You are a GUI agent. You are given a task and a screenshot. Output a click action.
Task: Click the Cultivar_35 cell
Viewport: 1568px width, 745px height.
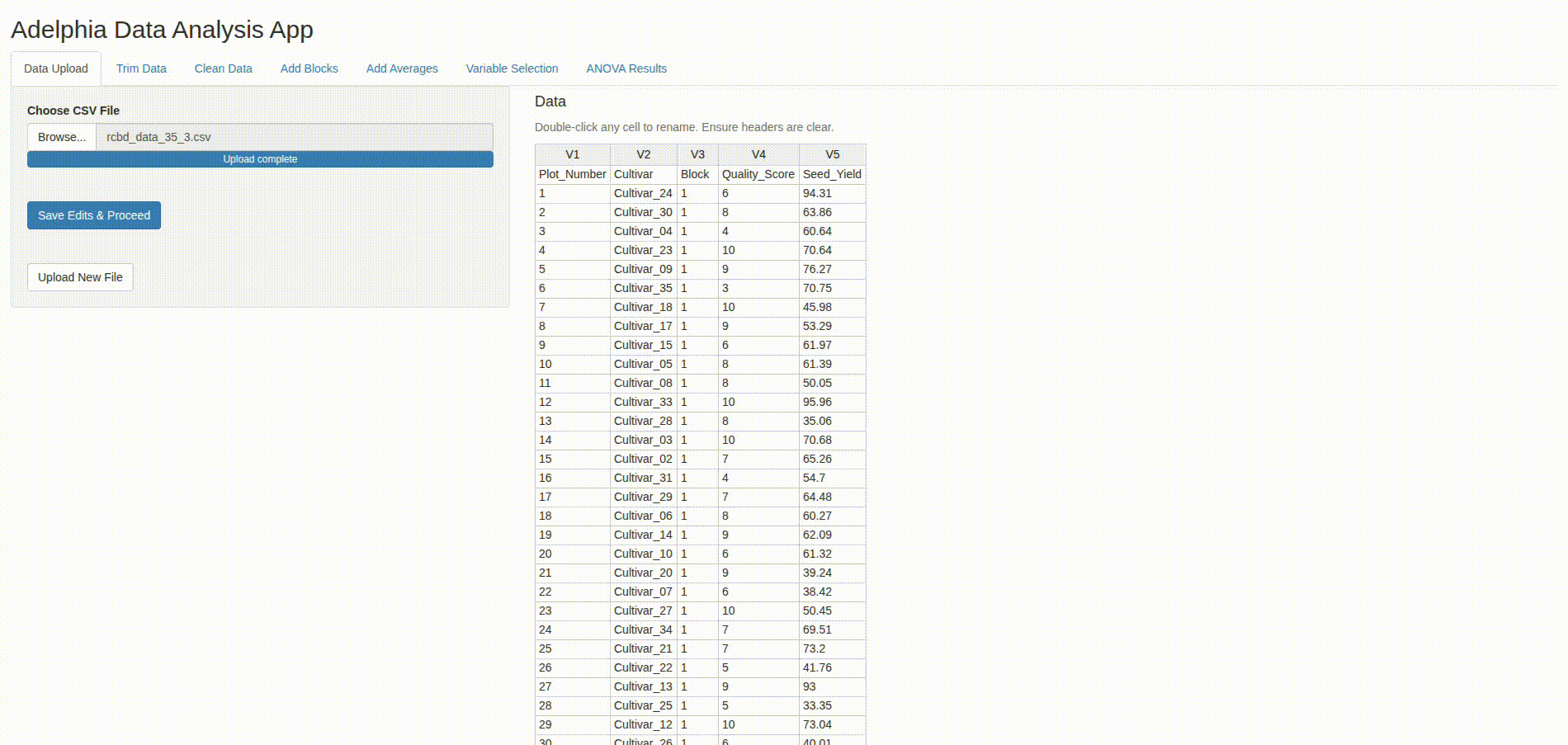pyautogui.click(x=643, y=288)
